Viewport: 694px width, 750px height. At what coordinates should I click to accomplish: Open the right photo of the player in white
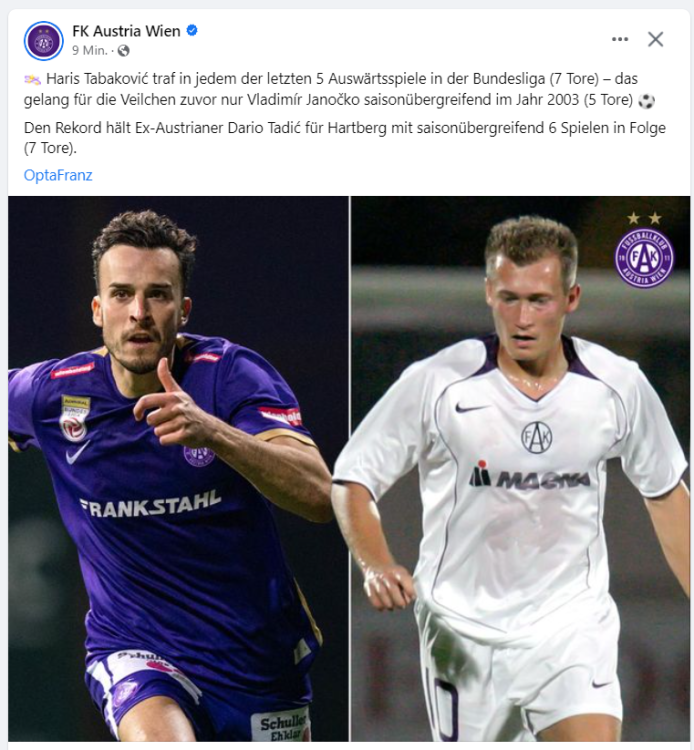pos(520,468)
